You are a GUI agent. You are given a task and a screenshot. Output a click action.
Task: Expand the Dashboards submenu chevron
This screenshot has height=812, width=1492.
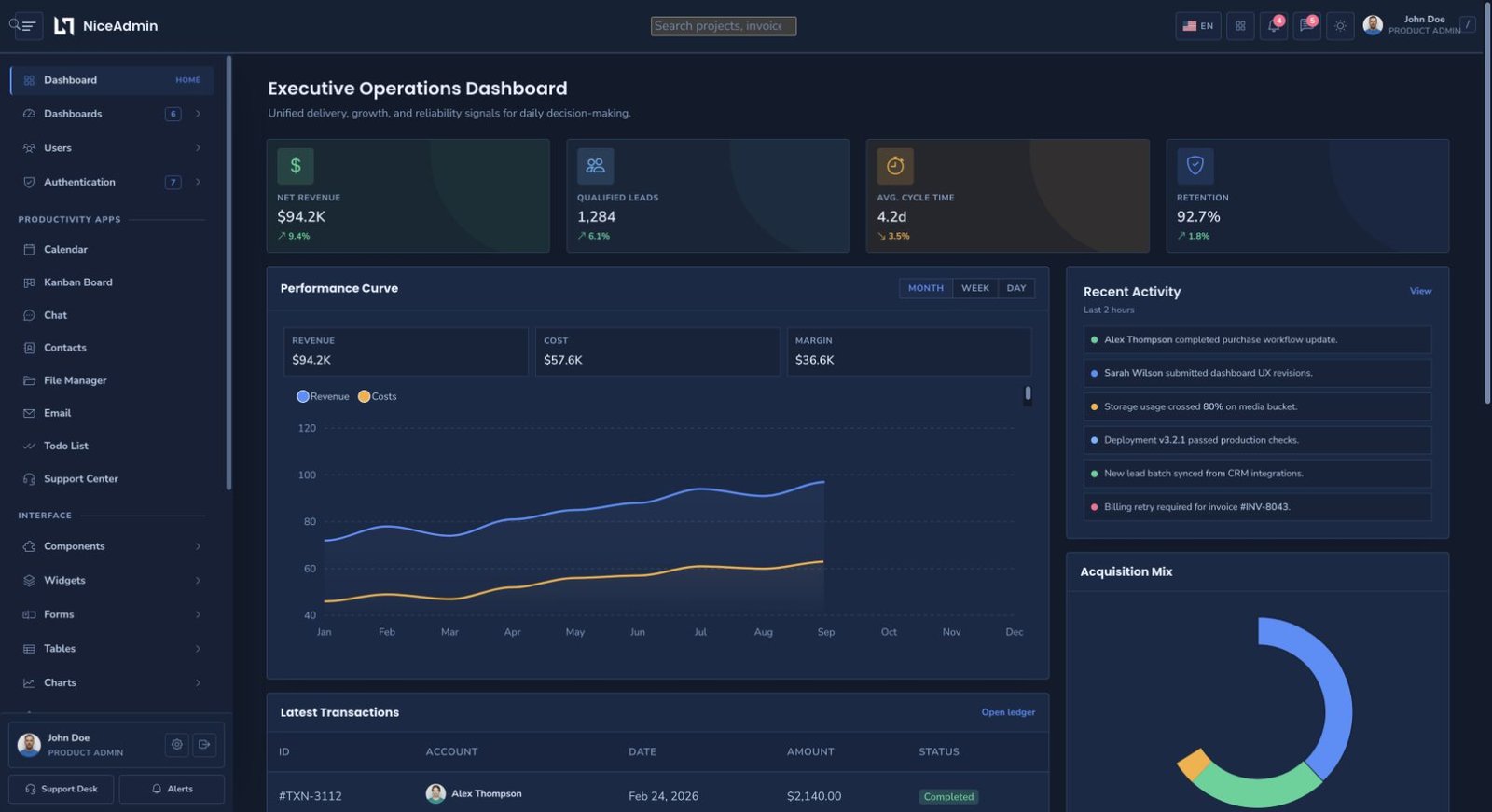click(198, 114)
